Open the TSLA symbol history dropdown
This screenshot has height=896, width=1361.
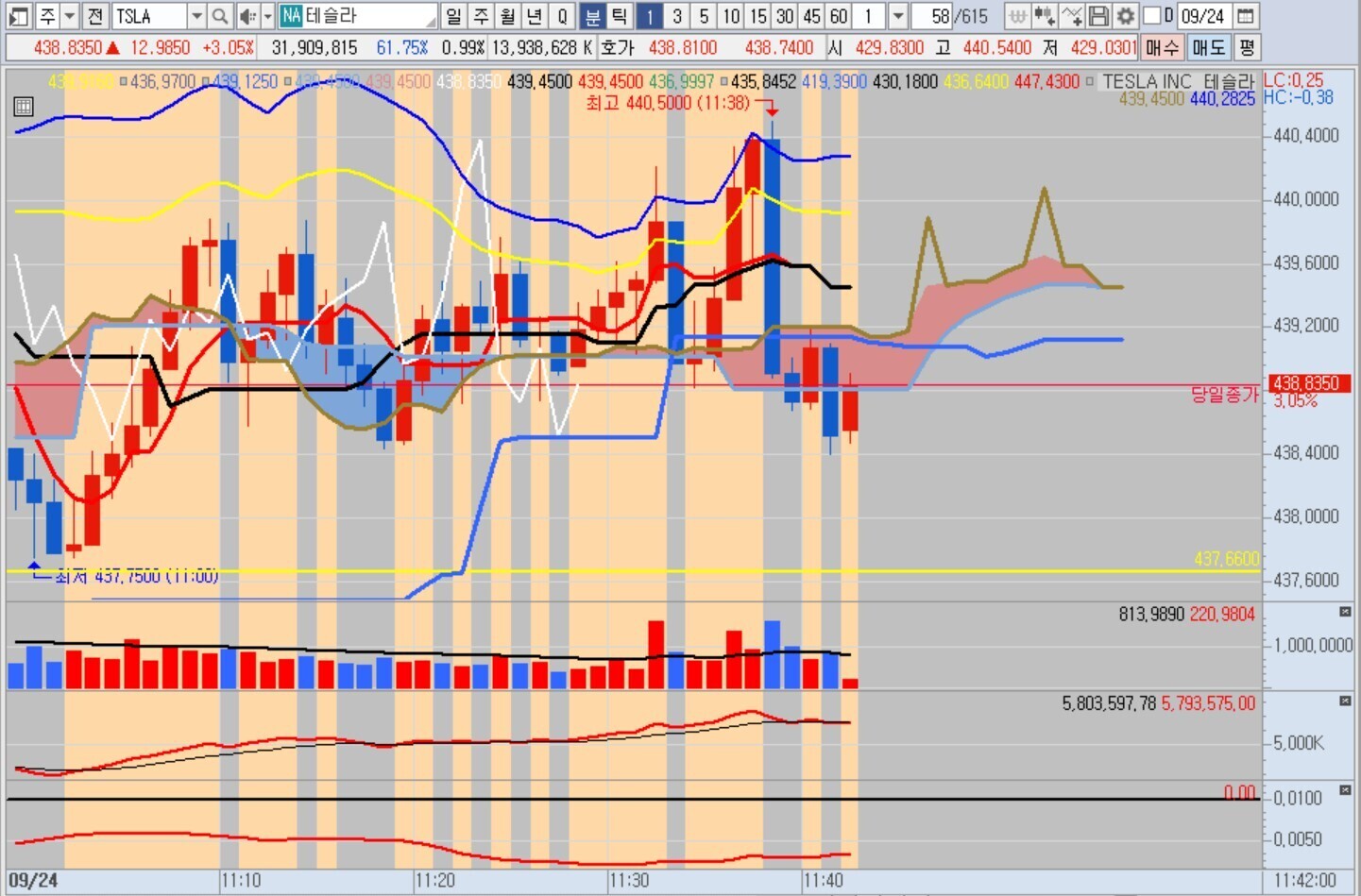[196, 16]
